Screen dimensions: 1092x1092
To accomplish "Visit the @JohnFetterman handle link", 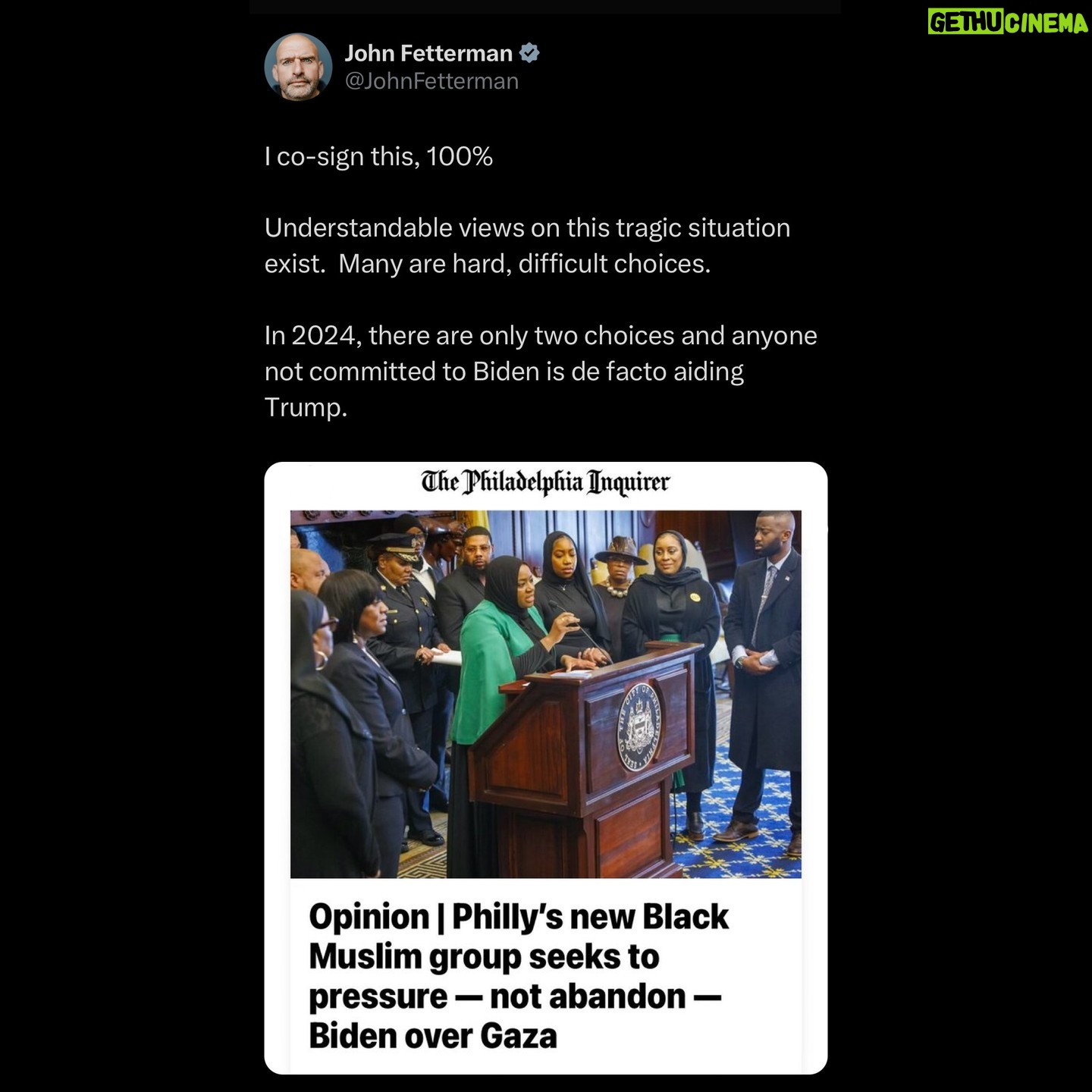I will [x=431, y=81].
